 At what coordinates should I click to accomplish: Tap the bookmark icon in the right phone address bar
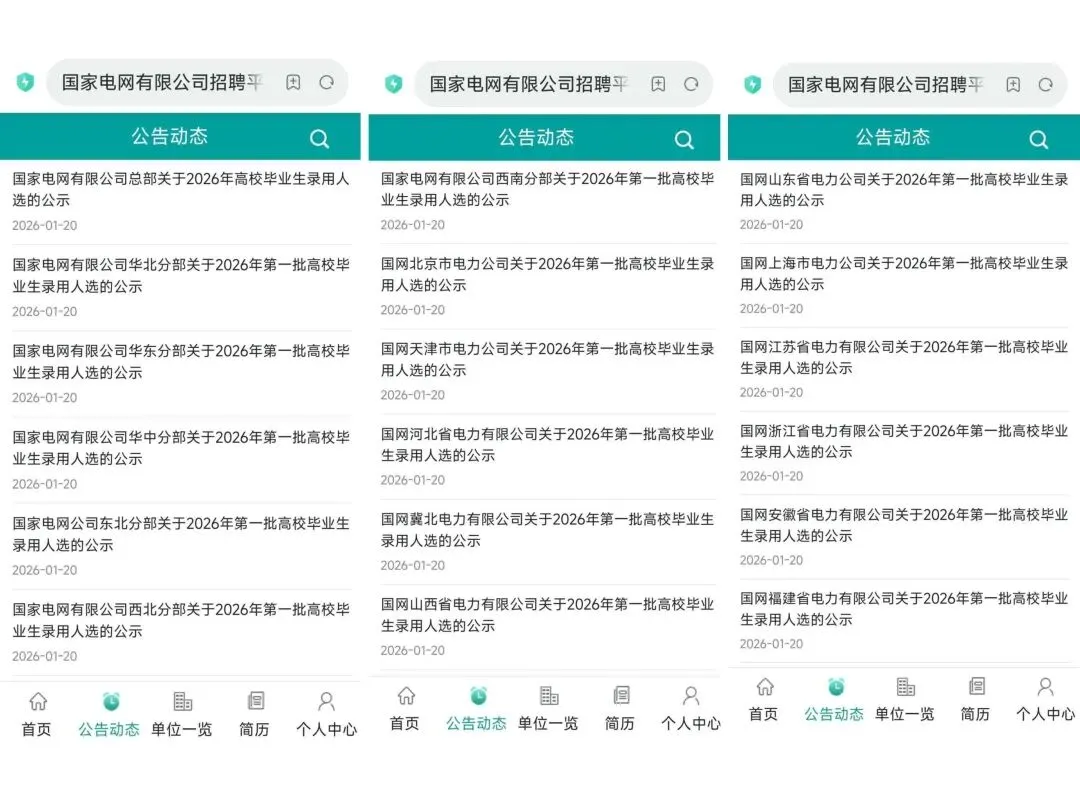point(1013,85)
